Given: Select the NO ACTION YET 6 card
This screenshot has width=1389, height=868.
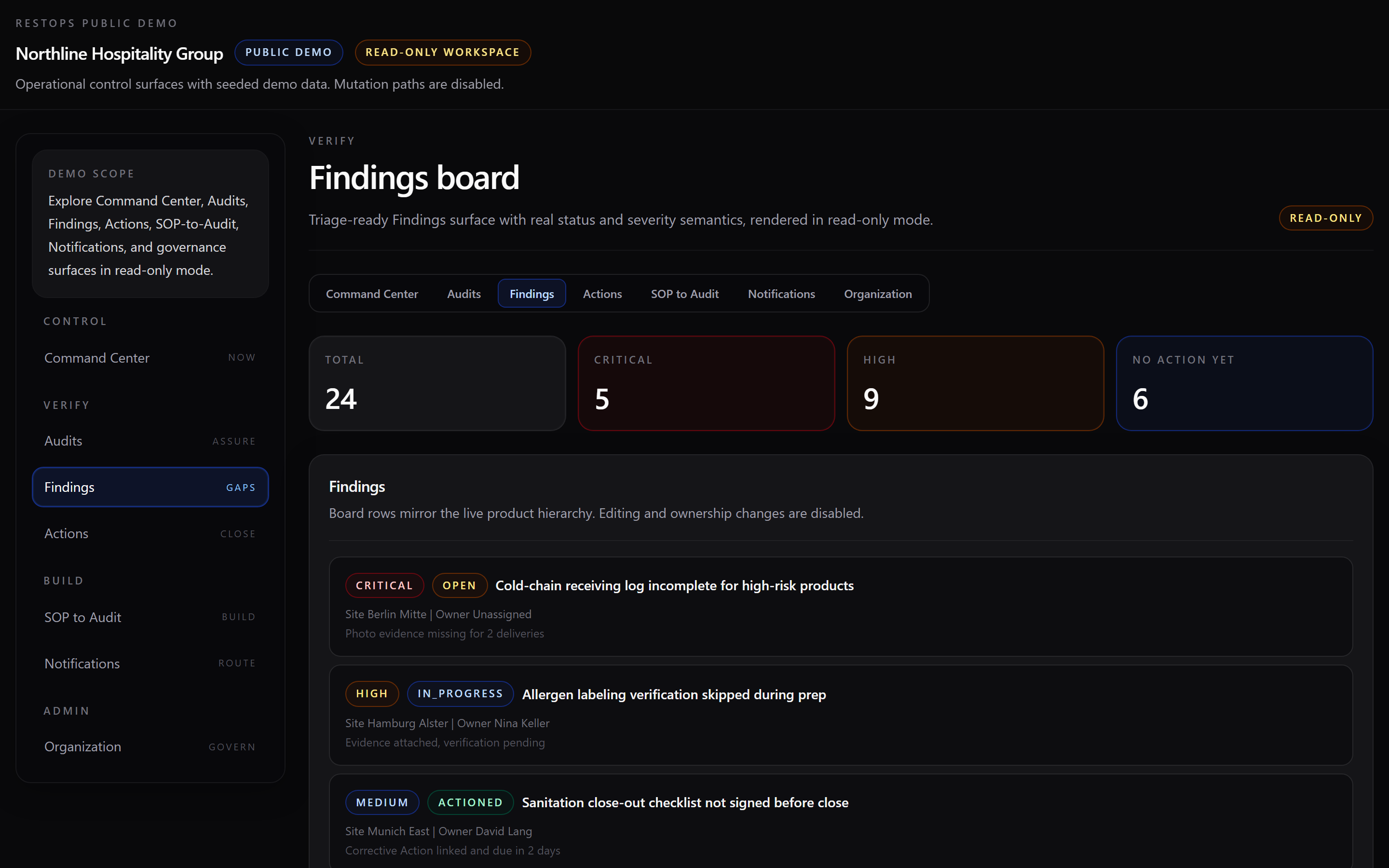Looking at the screenshot, I should click(1244, 383).
